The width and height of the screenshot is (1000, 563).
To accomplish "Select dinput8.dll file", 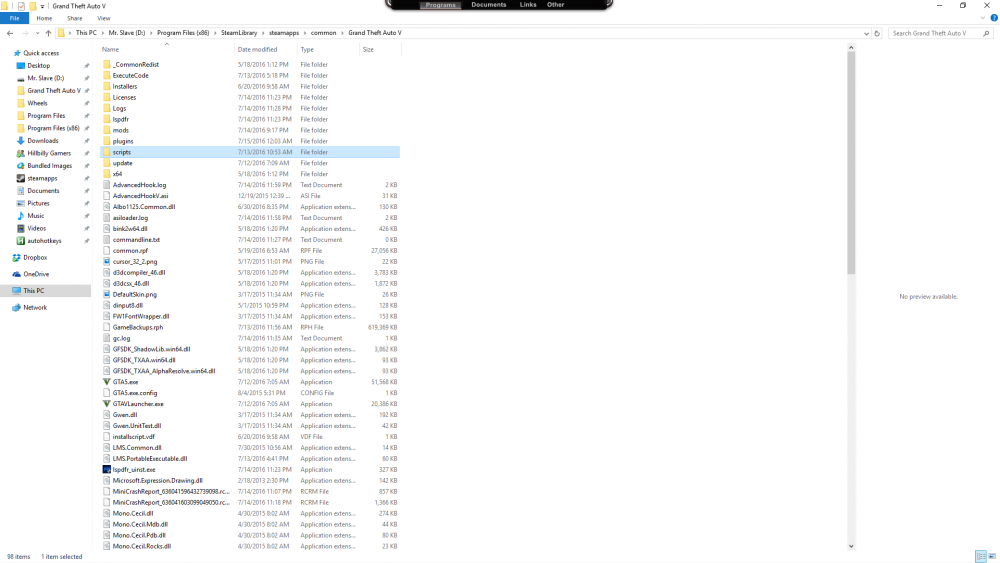I will pyautogui.click(x=128, y=305).
